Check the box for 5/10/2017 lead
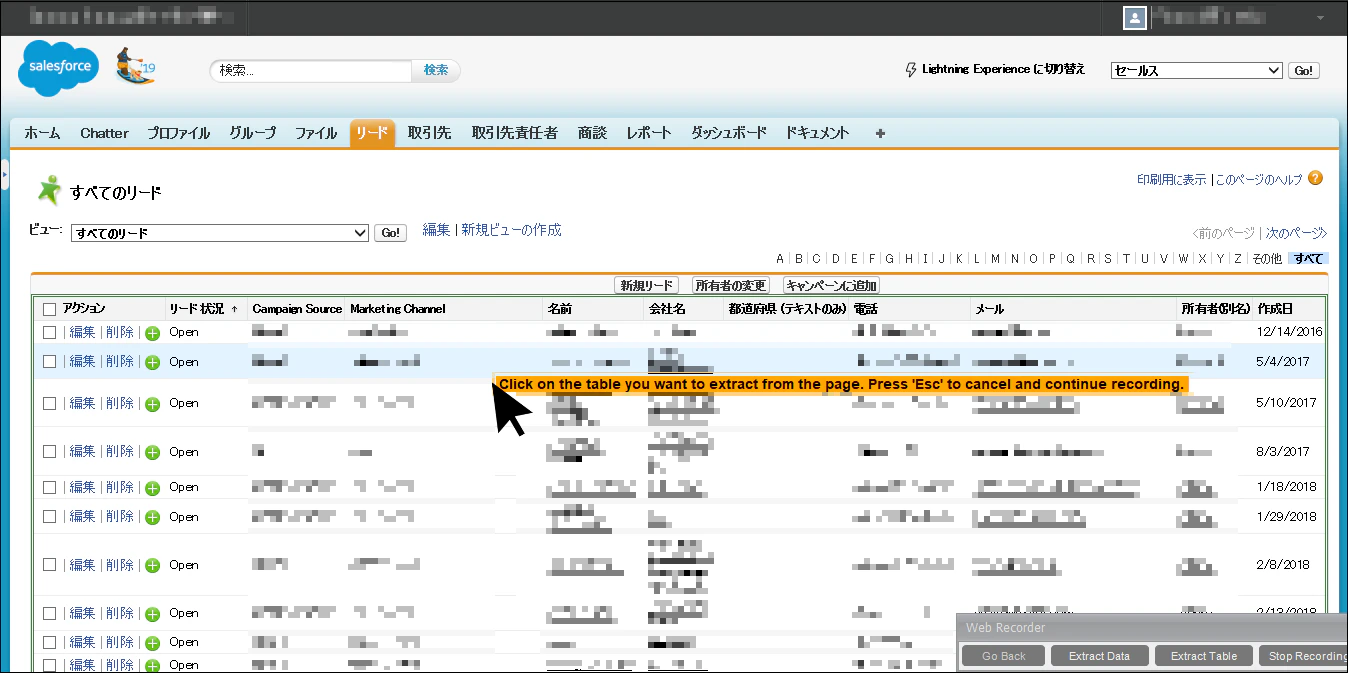This screenshot has height=673, width=1348. coord(50,403)
